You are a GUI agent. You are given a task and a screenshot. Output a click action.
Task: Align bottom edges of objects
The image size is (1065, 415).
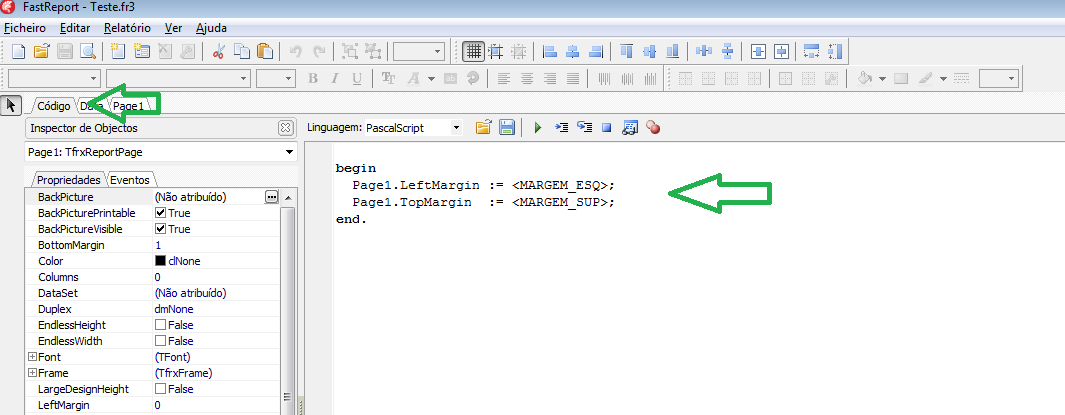coord(672,52)
